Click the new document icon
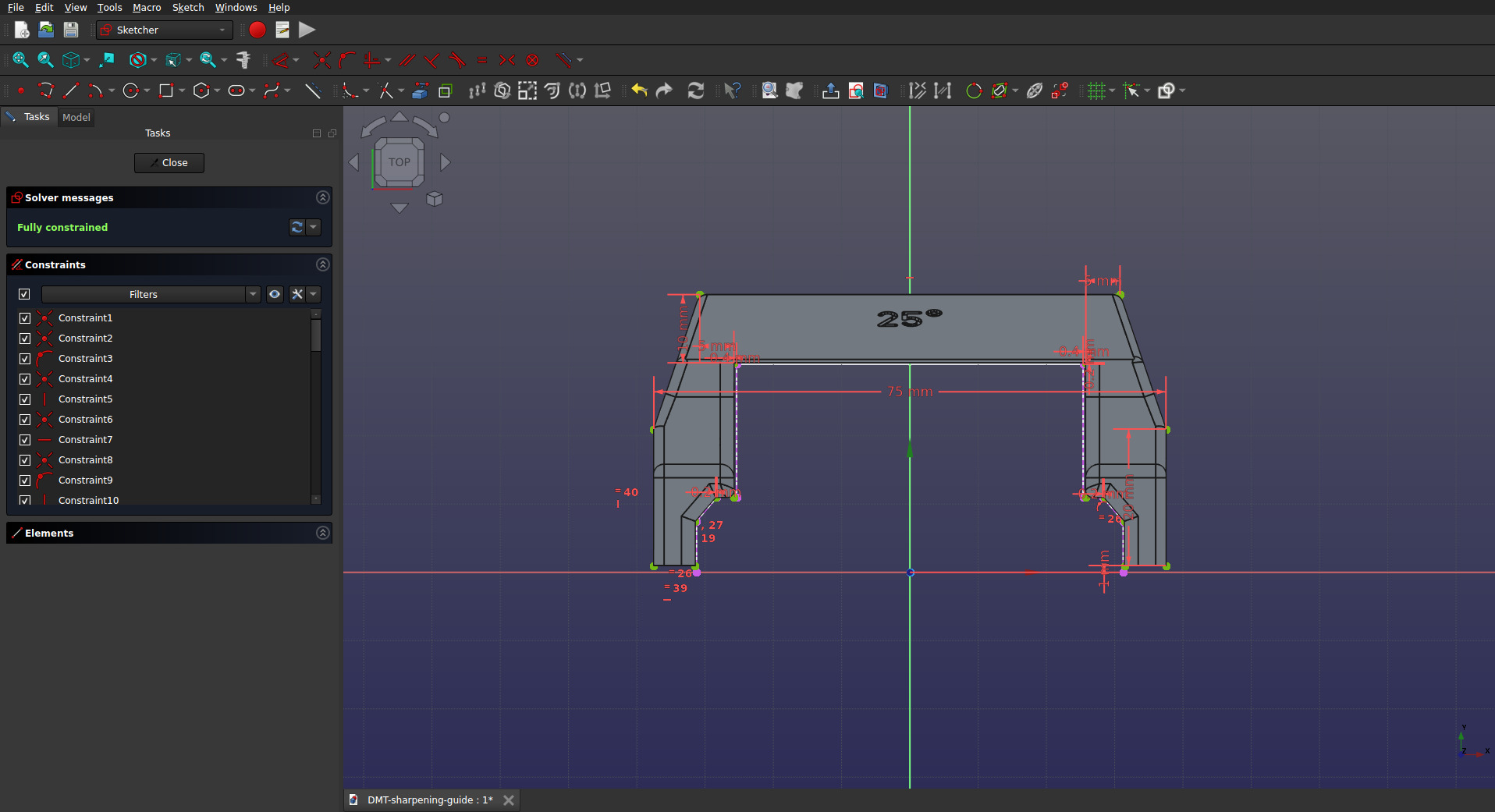Image resolution: width=1495 pixels, height=812 pixels. point(22,30)
